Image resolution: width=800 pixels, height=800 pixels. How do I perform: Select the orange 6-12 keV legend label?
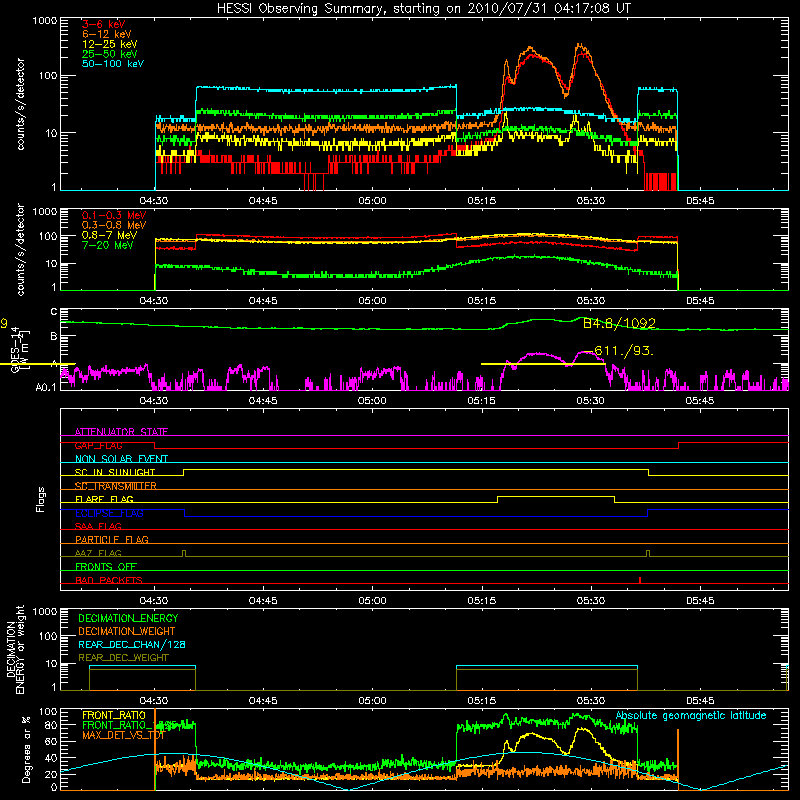pos(107,34)
